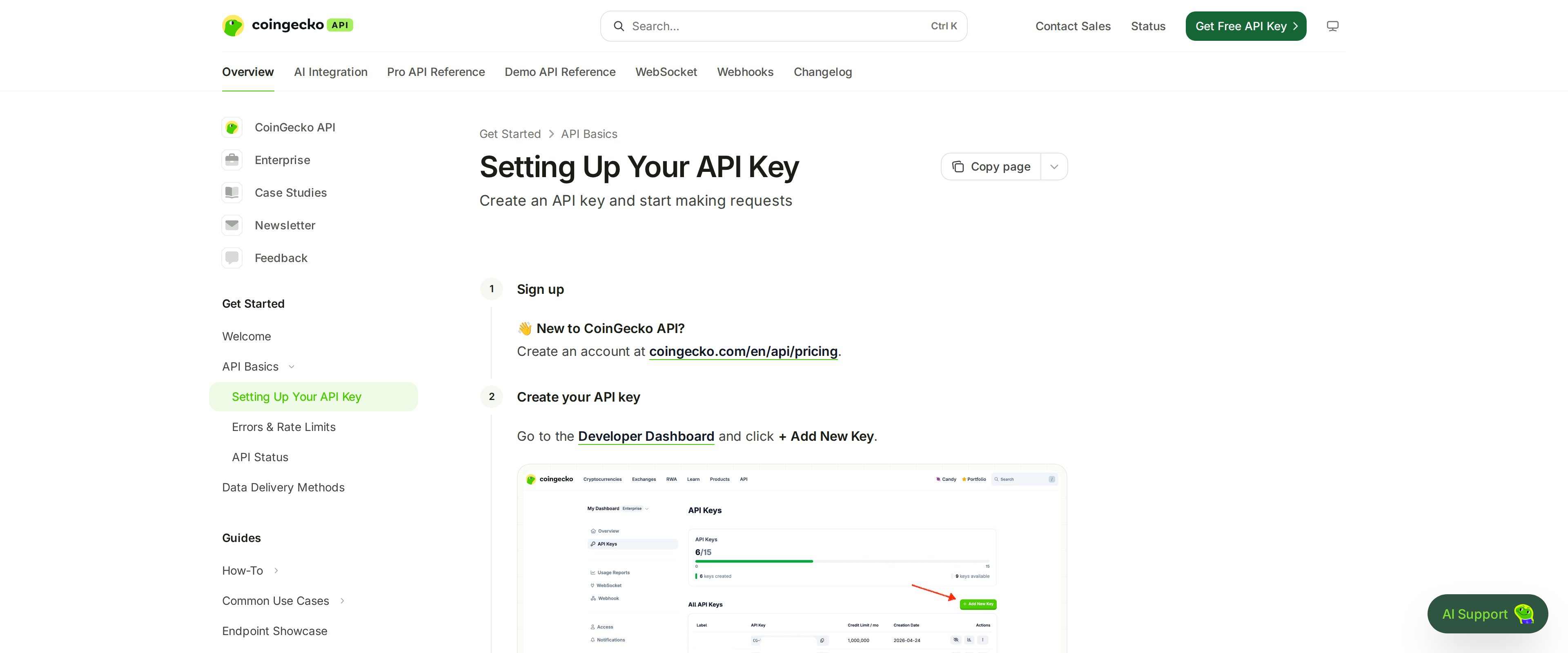Open the Enterprise sidebar link
The image size is (1568, 653).
click(283, 160)
